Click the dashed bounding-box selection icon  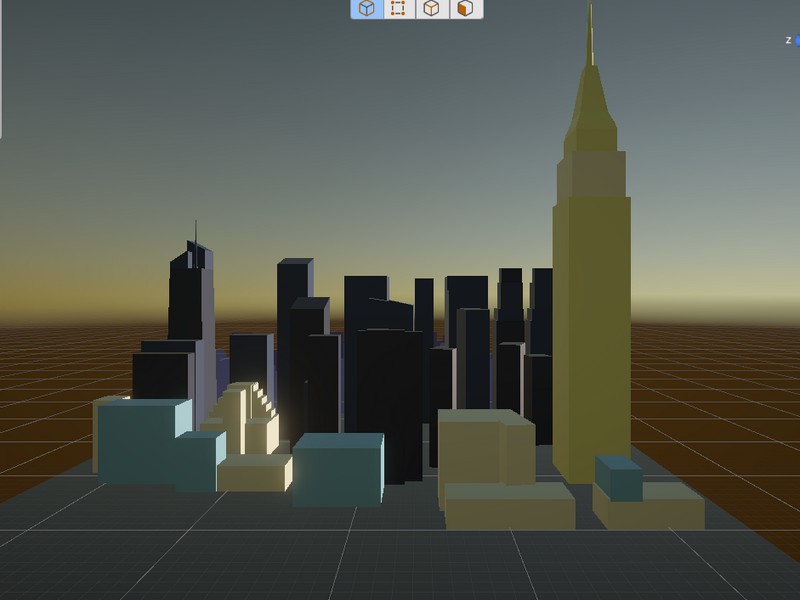[398, 8]
